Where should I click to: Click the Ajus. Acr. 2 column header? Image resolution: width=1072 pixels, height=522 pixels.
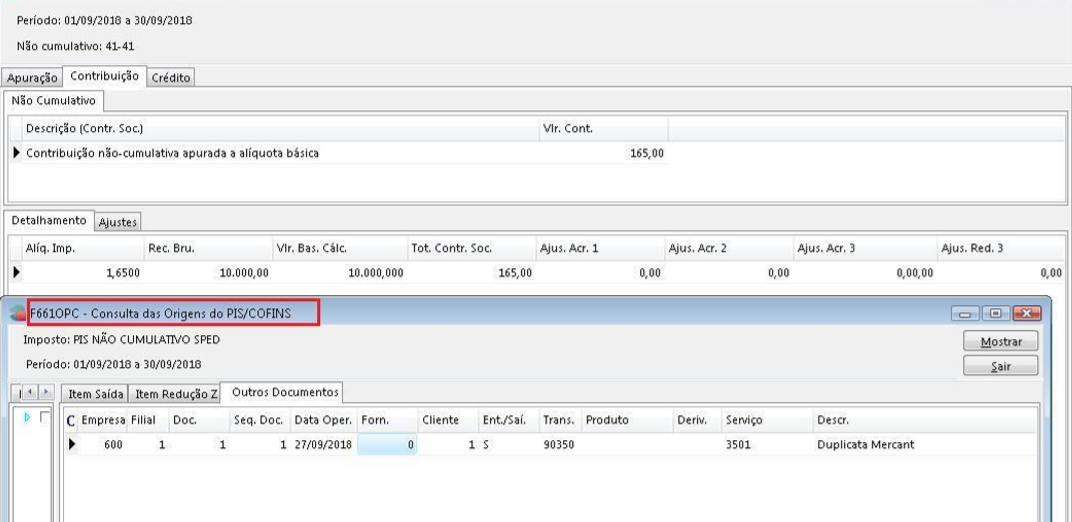pos(728,248)
